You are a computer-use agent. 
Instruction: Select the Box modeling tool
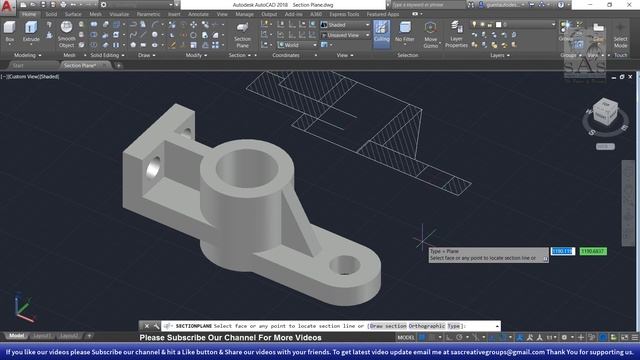(9, 32)
